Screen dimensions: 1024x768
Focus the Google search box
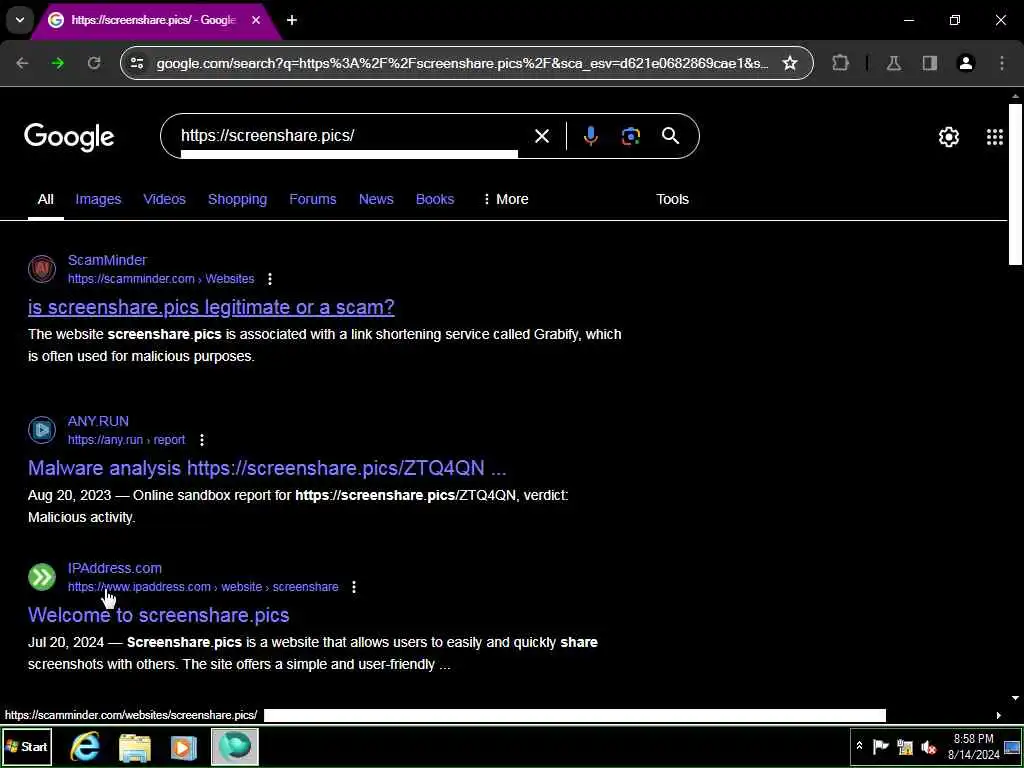pos(349,136)
